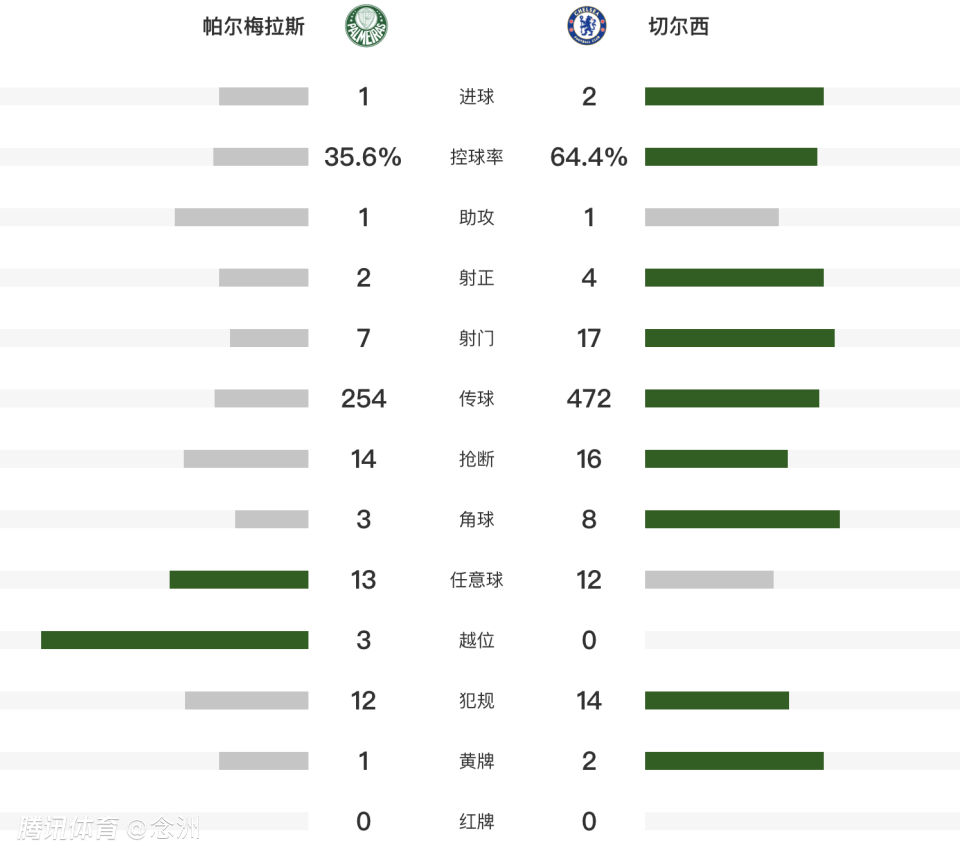The image size is (960, 856).
Task: Click Palmeiras' green 任意球 bar
Action: (238, 580)
